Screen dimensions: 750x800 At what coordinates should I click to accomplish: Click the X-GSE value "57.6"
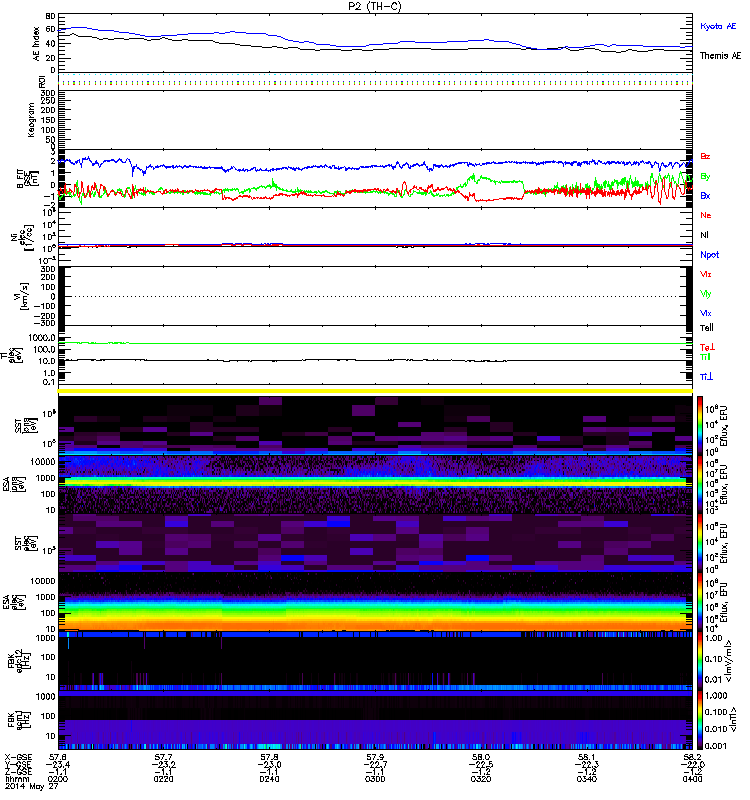[x=58, y=757]
